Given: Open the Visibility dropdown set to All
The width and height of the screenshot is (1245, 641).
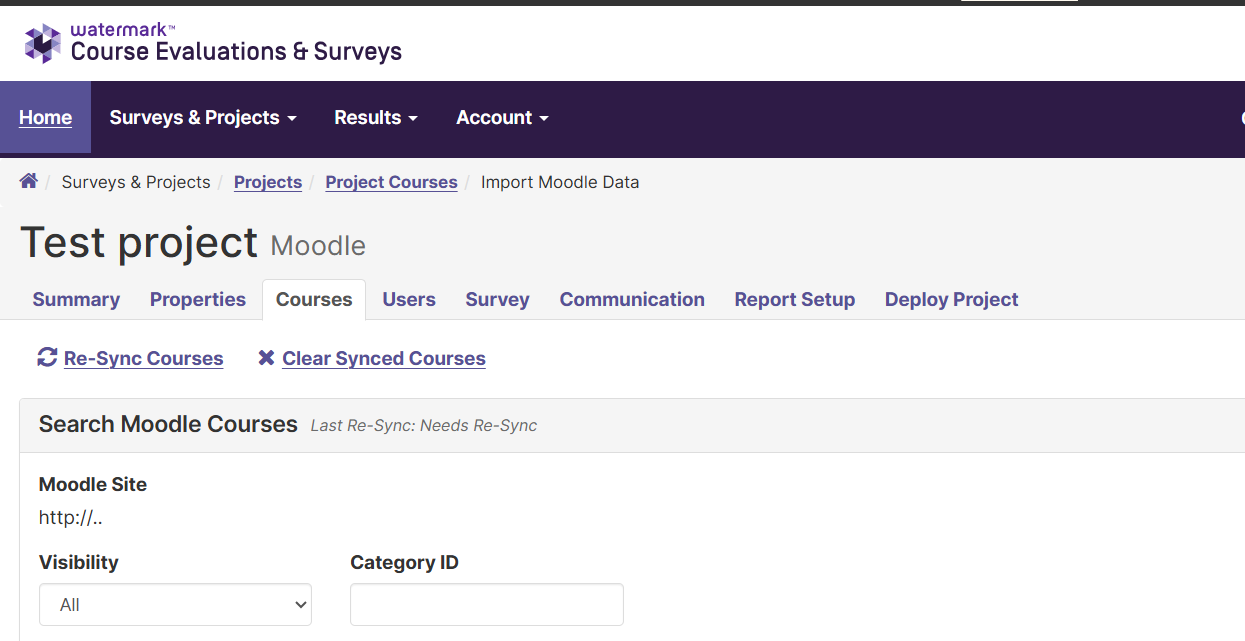Looking at the screenshot, I should [x=175, y=605].
